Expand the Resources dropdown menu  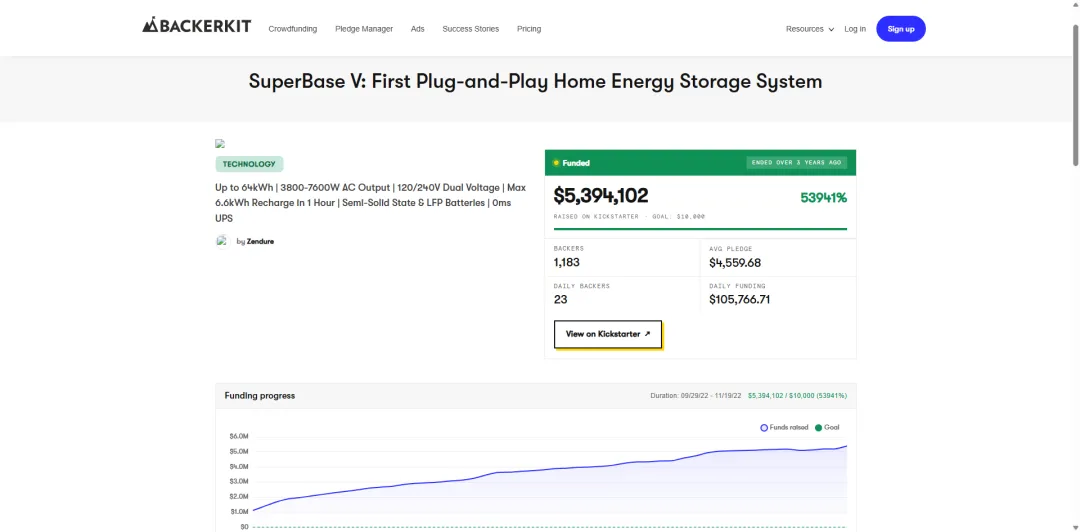[x=810, y=29]
